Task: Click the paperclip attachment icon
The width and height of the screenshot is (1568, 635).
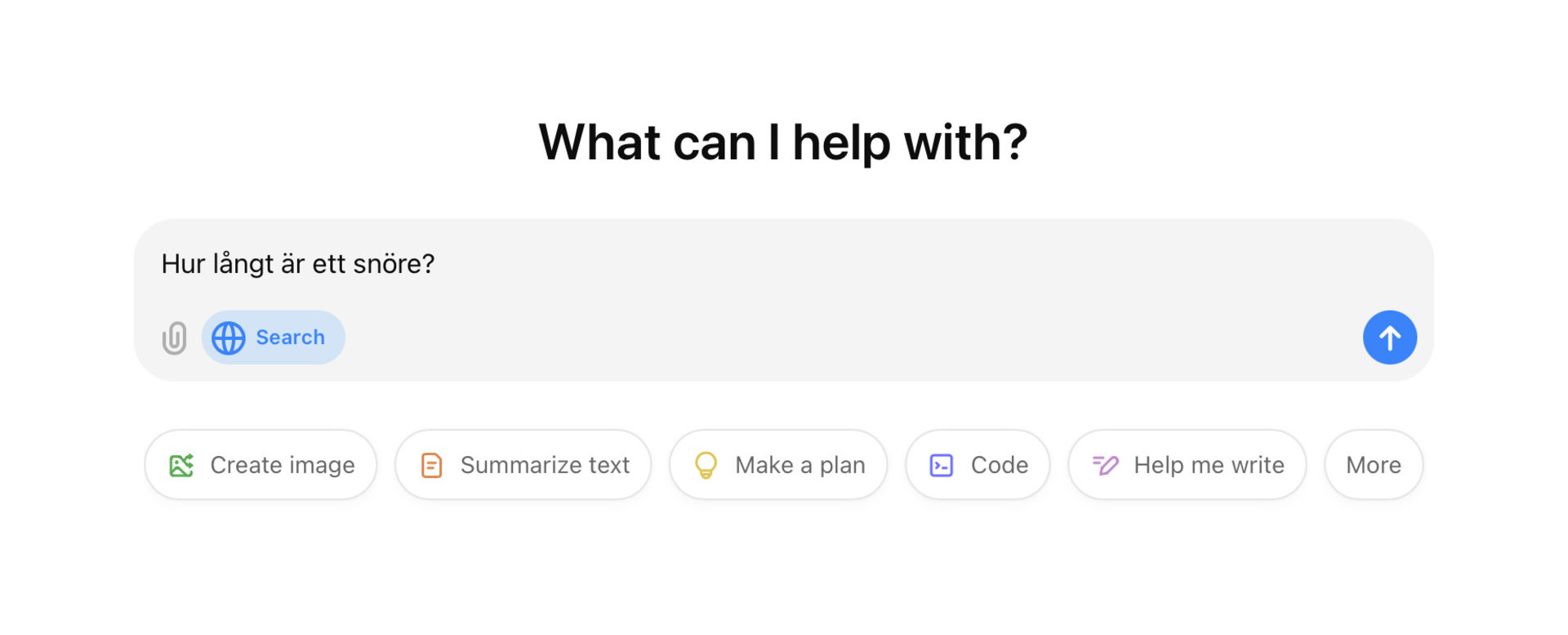Action: coord(174,337)
